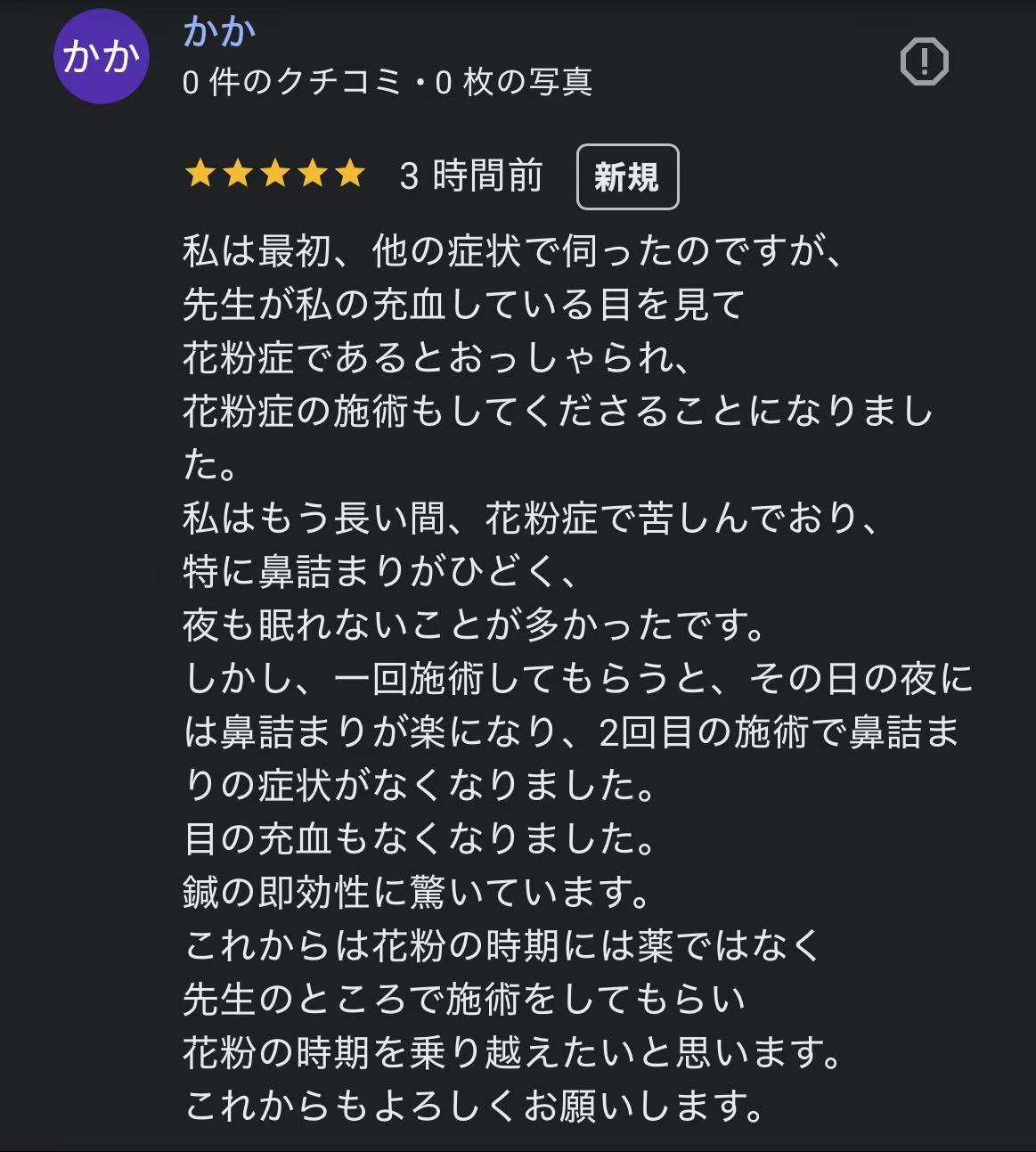1036x1152 pixels.
Task: Click the 3 時間前 timestamp
Action: point(471,176)
